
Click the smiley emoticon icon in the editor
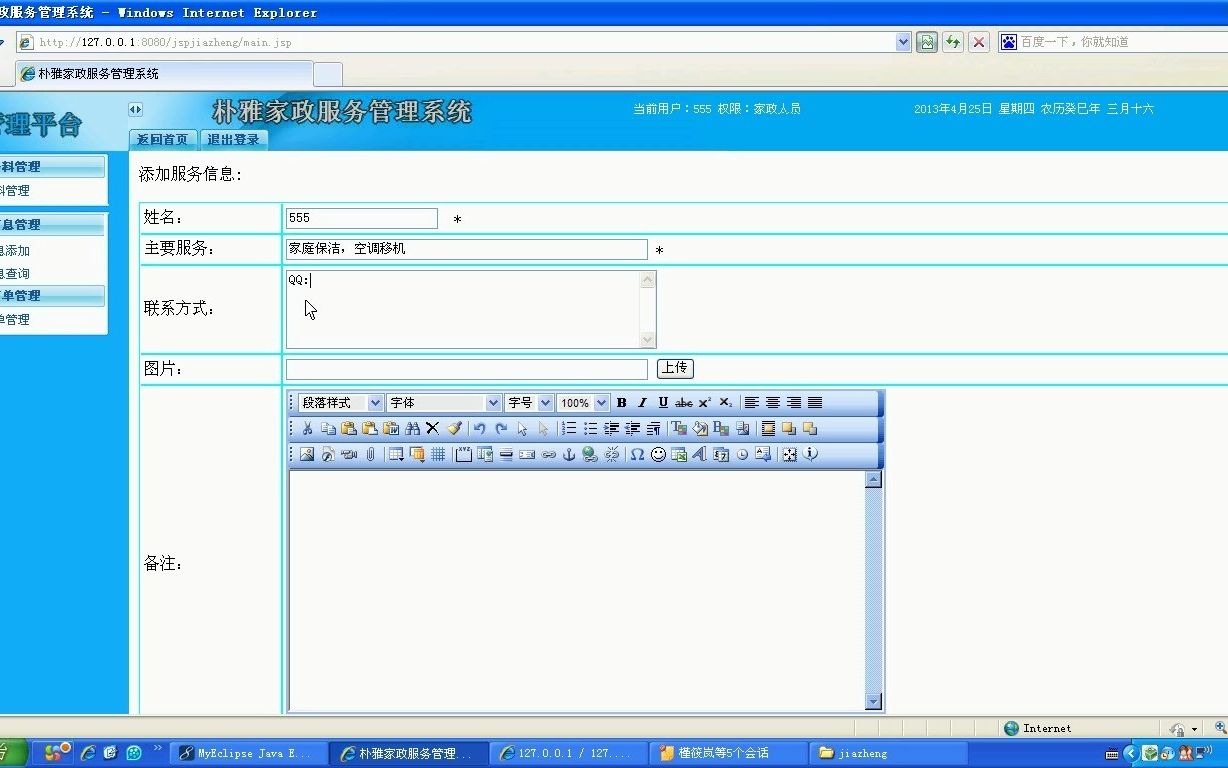(x=656, y=455)
